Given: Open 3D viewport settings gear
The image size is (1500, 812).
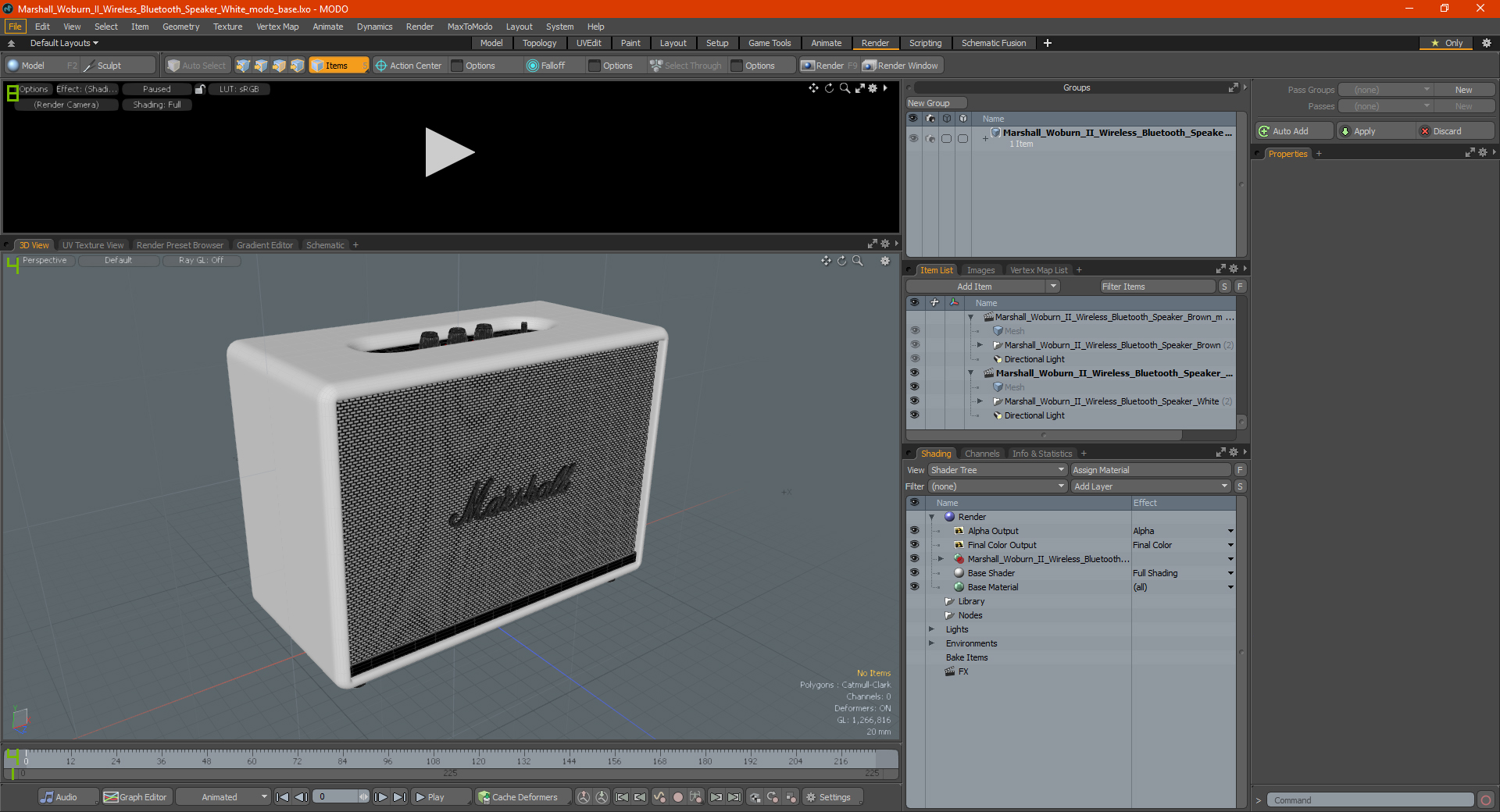Looking at the screenshot, I should (885, 261).
